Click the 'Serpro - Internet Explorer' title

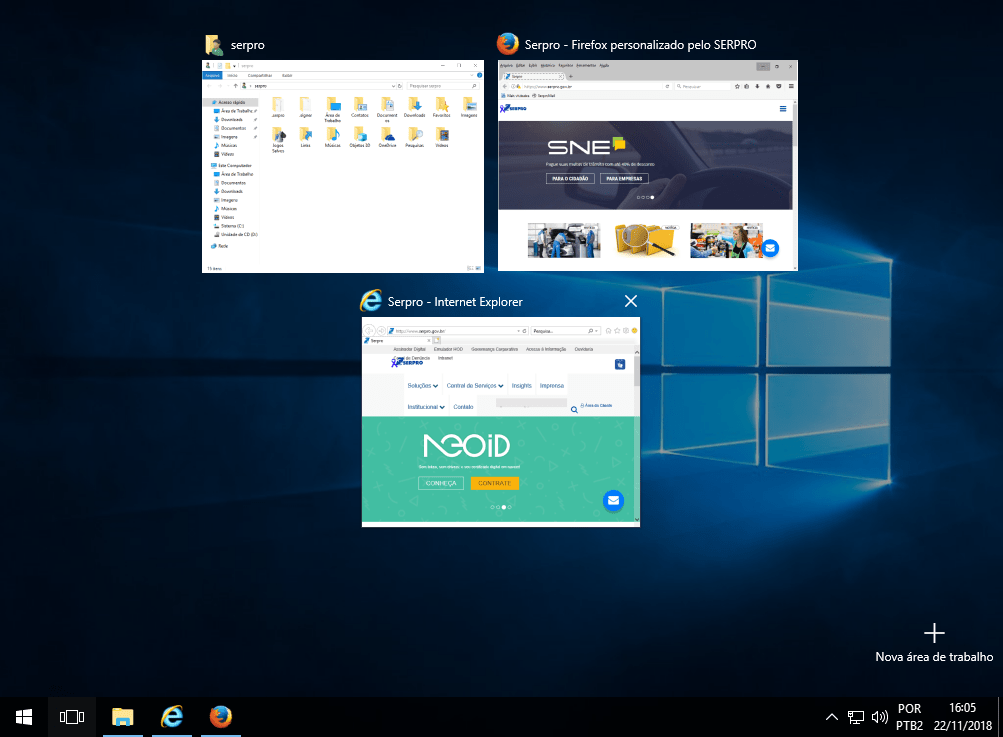tap(455, 302)
